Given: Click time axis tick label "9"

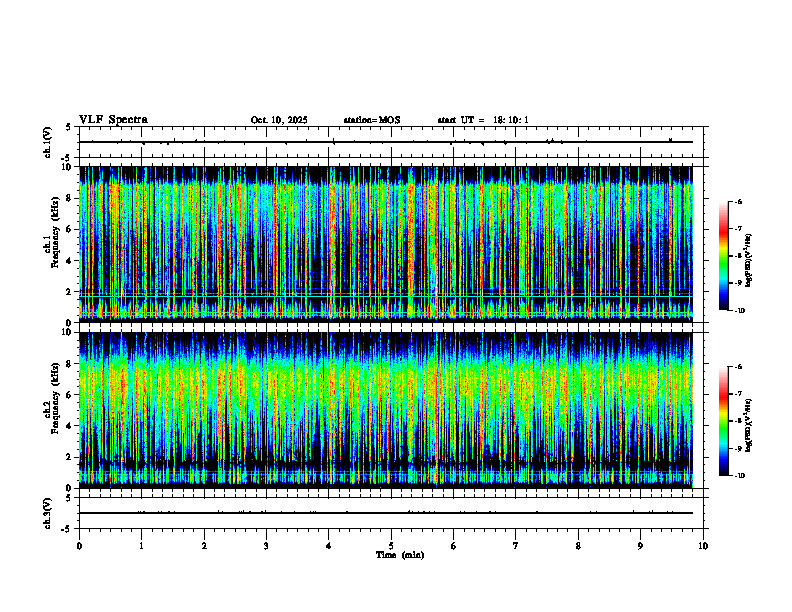Looking at the screenshot, I should [x=640, y=546].
